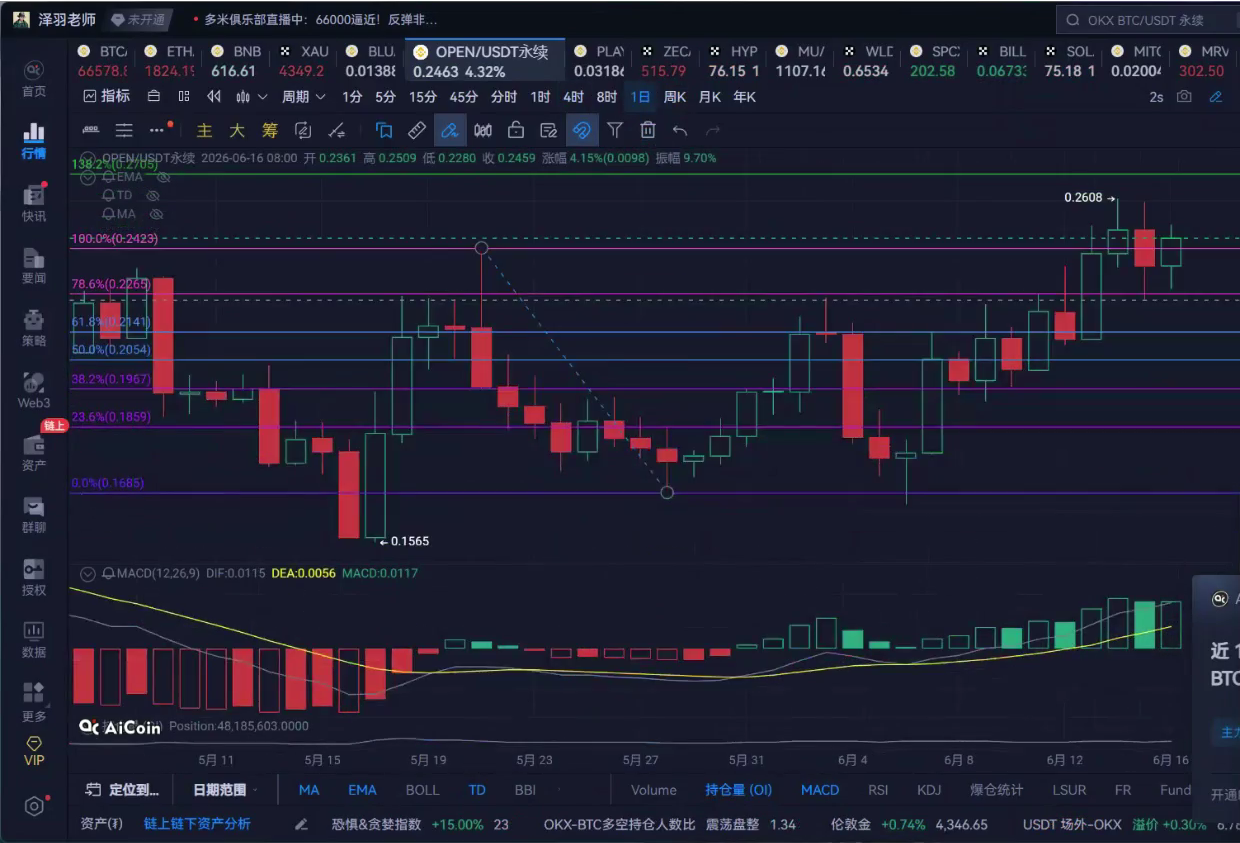Switch to the ETH ticker tab

[x=168, y=61]
